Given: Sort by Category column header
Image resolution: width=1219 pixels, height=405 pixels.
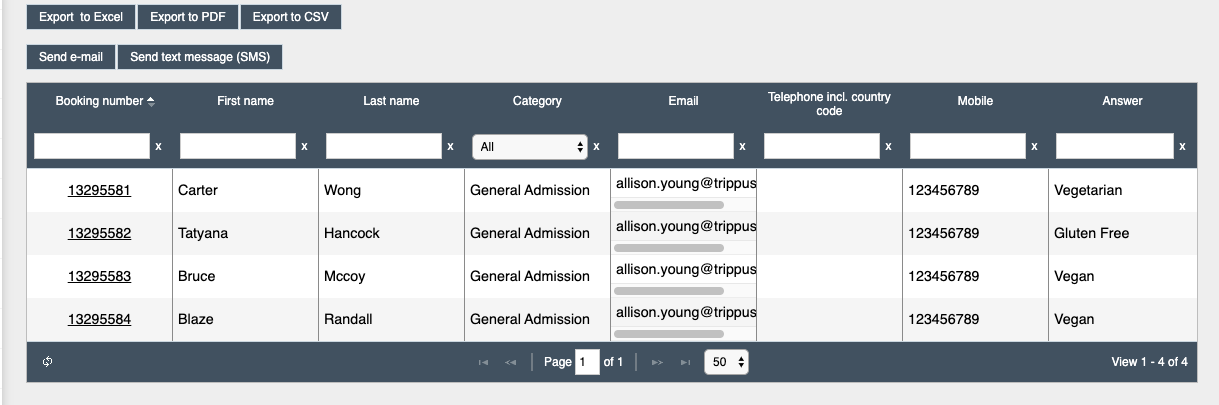Looking at the screenshot, I should click(537, 101).
